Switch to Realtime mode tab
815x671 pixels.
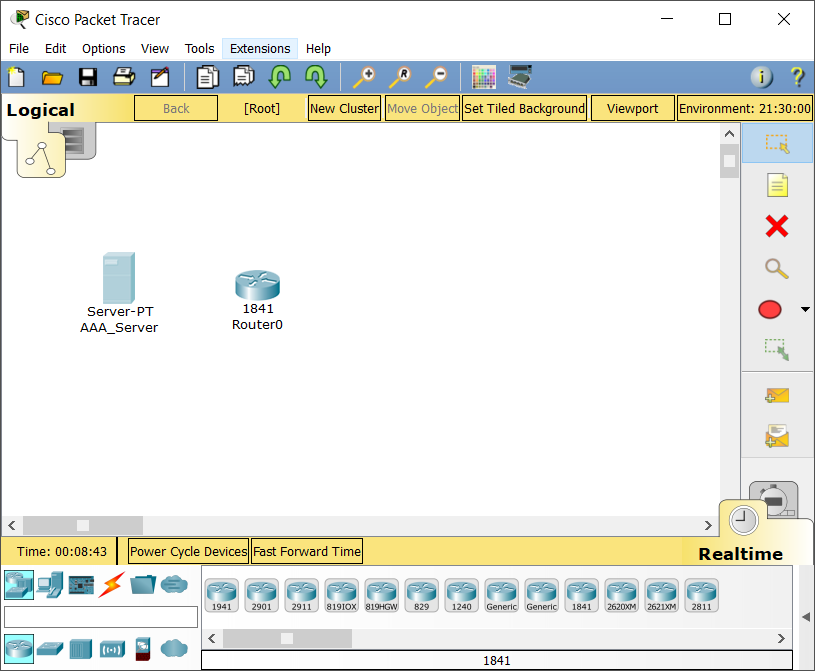pyautogui.click(x=743, y=521)
